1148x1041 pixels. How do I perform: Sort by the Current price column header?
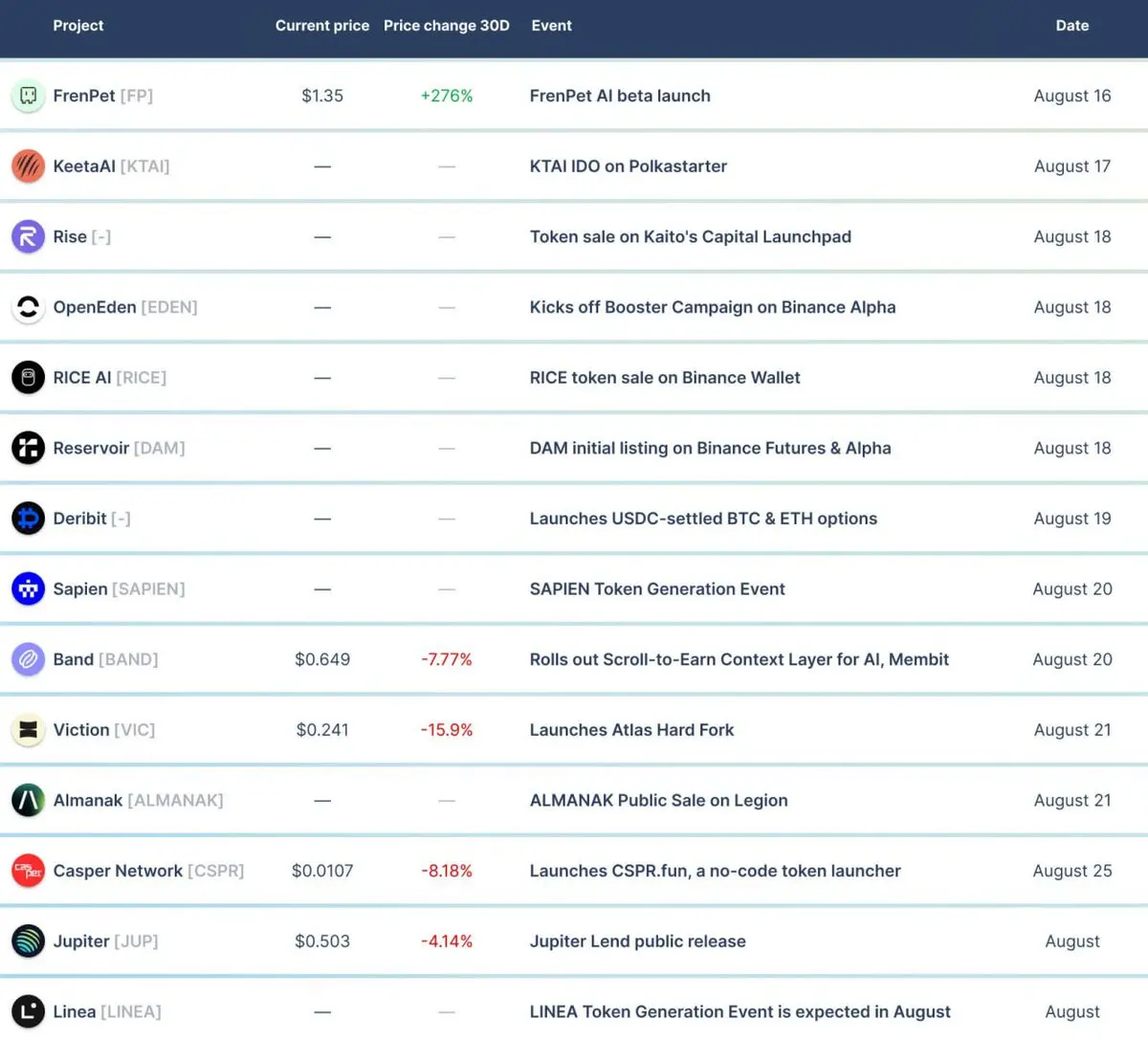(322, 26)
